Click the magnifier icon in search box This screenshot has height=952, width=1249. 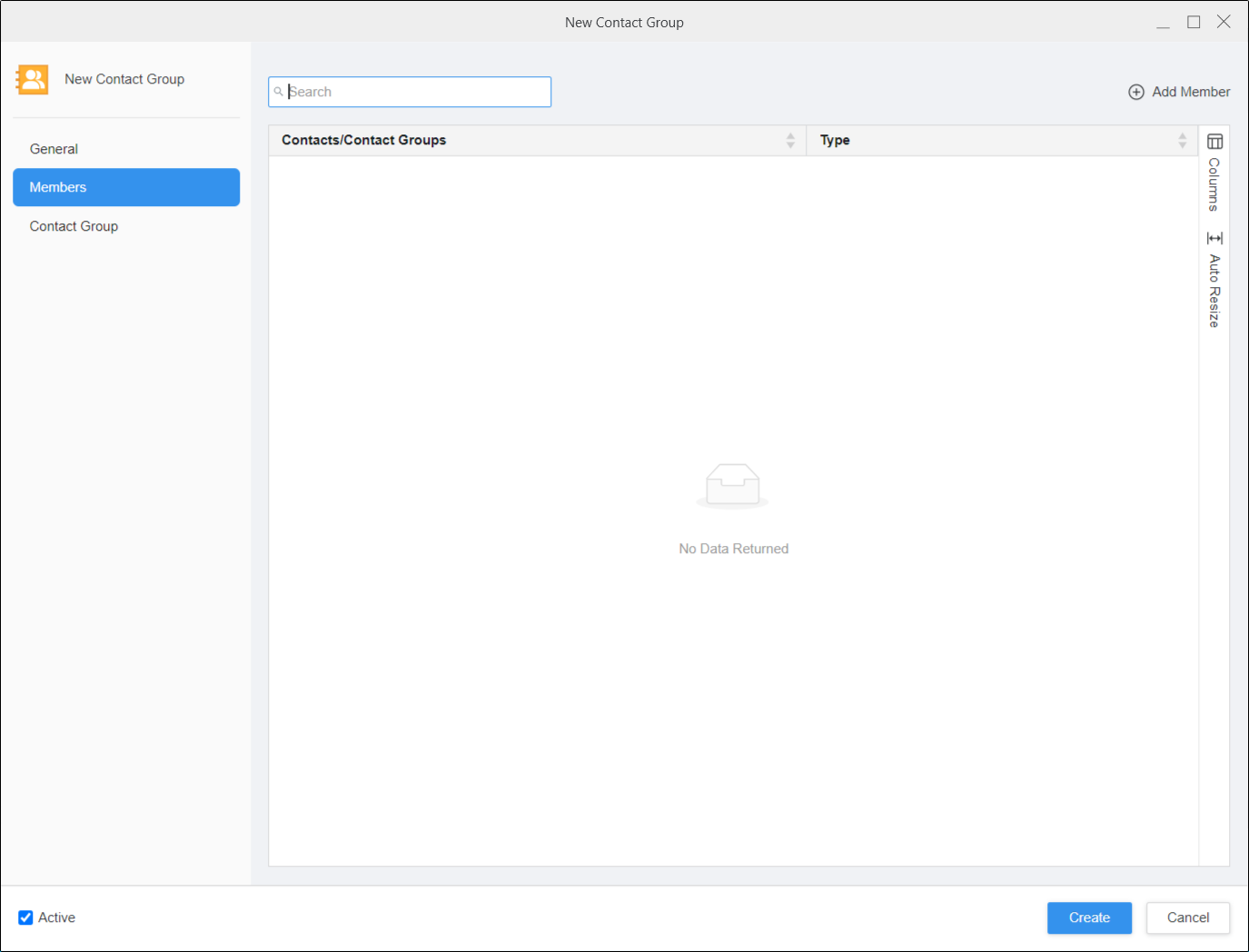click(279, 92)
